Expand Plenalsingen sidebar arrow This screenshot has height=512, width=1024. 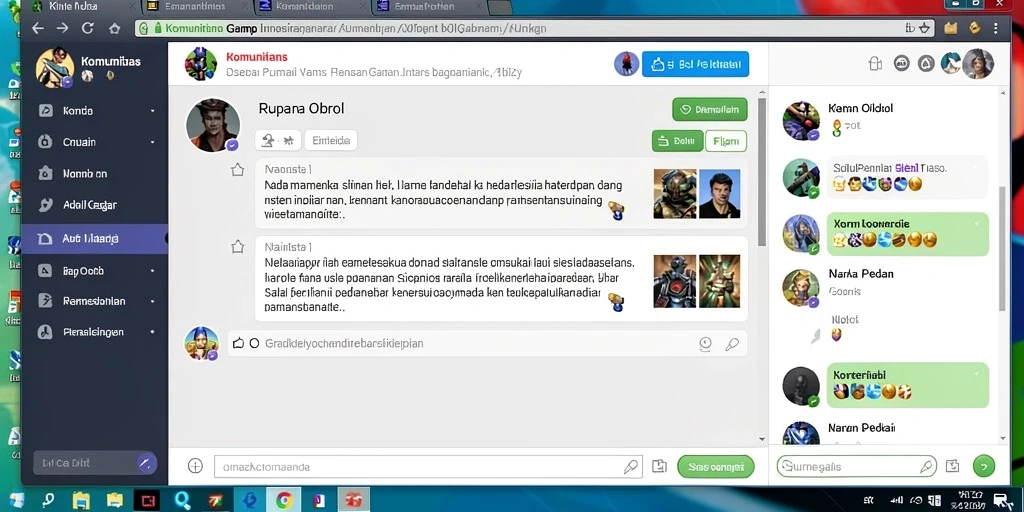pyautogui.click(x=152, y=332)
